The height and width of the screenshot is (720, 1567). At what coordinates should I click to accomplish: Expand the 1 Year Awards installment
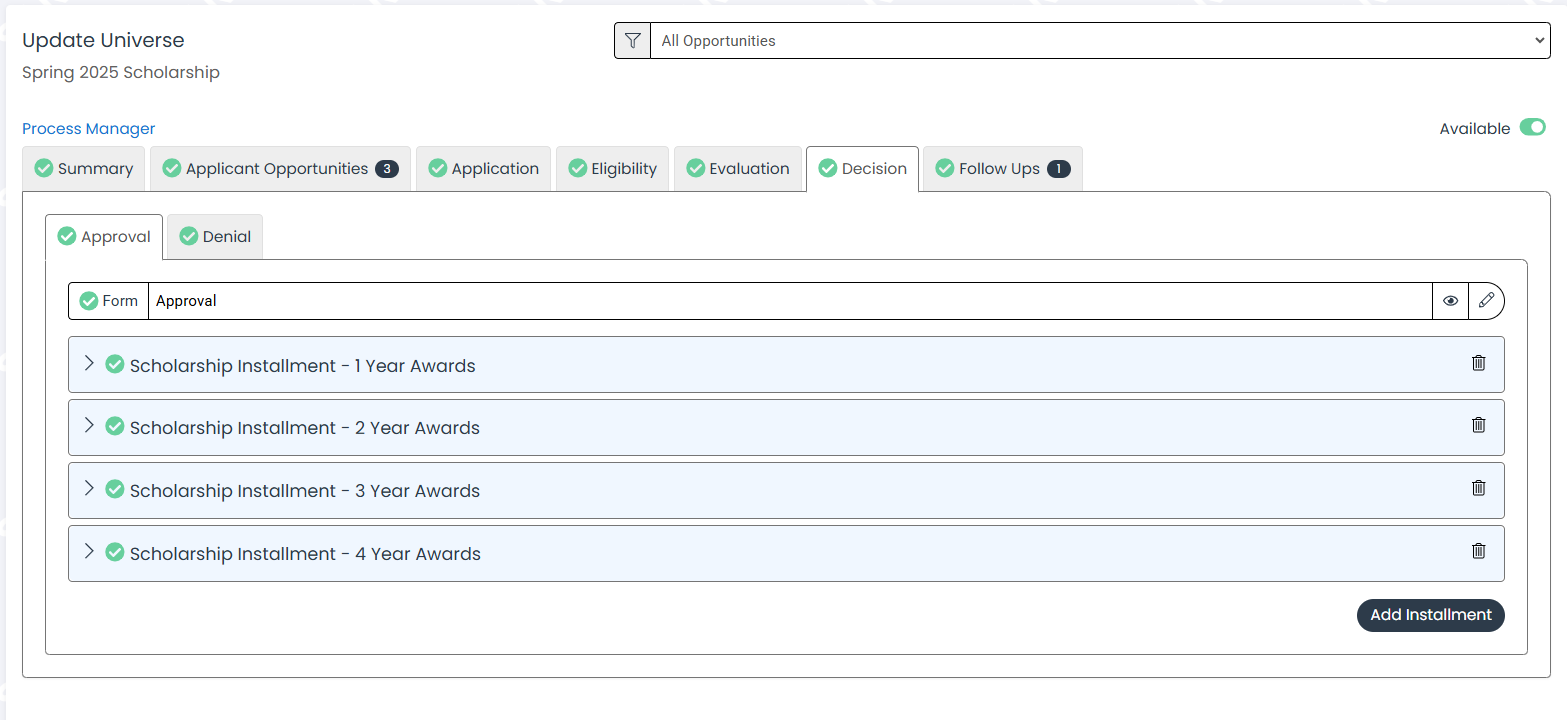point(88,363)
